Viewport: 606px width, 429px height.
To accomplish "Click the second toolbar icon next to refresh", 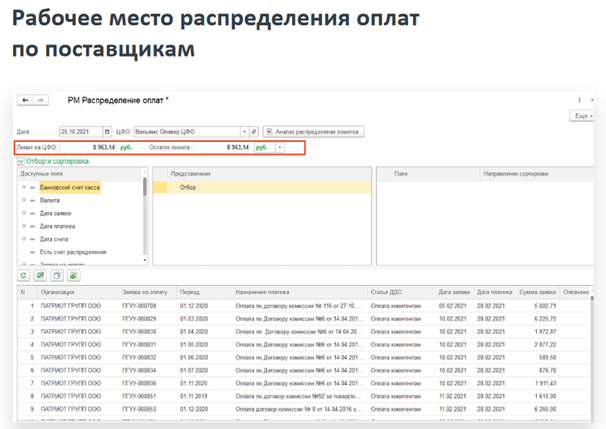I will tap(40, 274).
